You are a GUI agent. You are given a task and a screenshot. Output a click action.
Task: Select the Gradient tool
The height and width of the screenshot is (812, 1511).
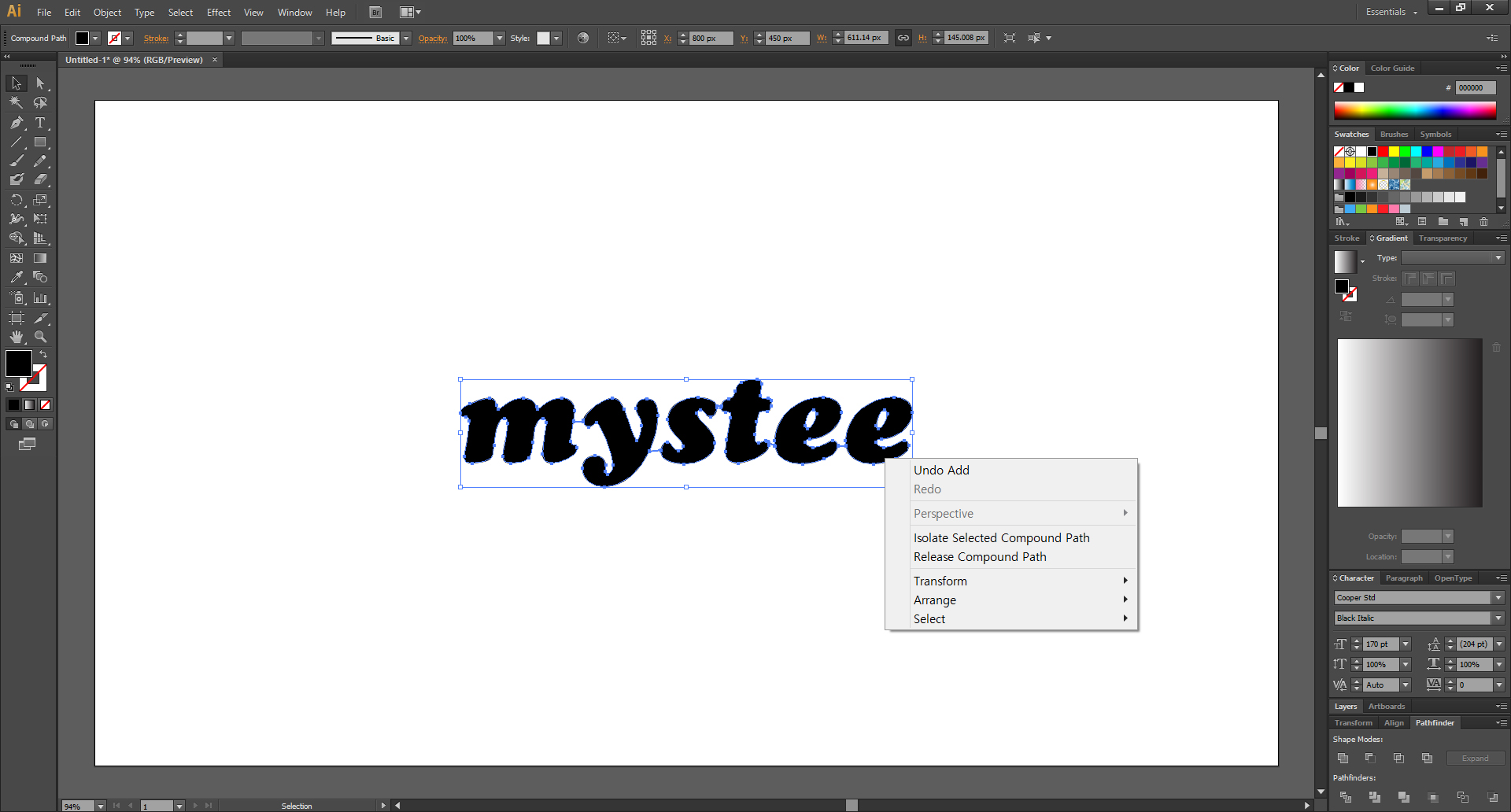[x=40, y=258]
